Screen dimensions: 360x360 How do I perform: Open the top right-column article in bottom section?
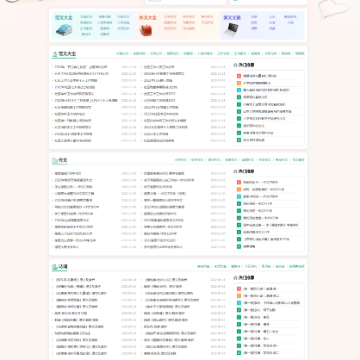coord(165,280)
